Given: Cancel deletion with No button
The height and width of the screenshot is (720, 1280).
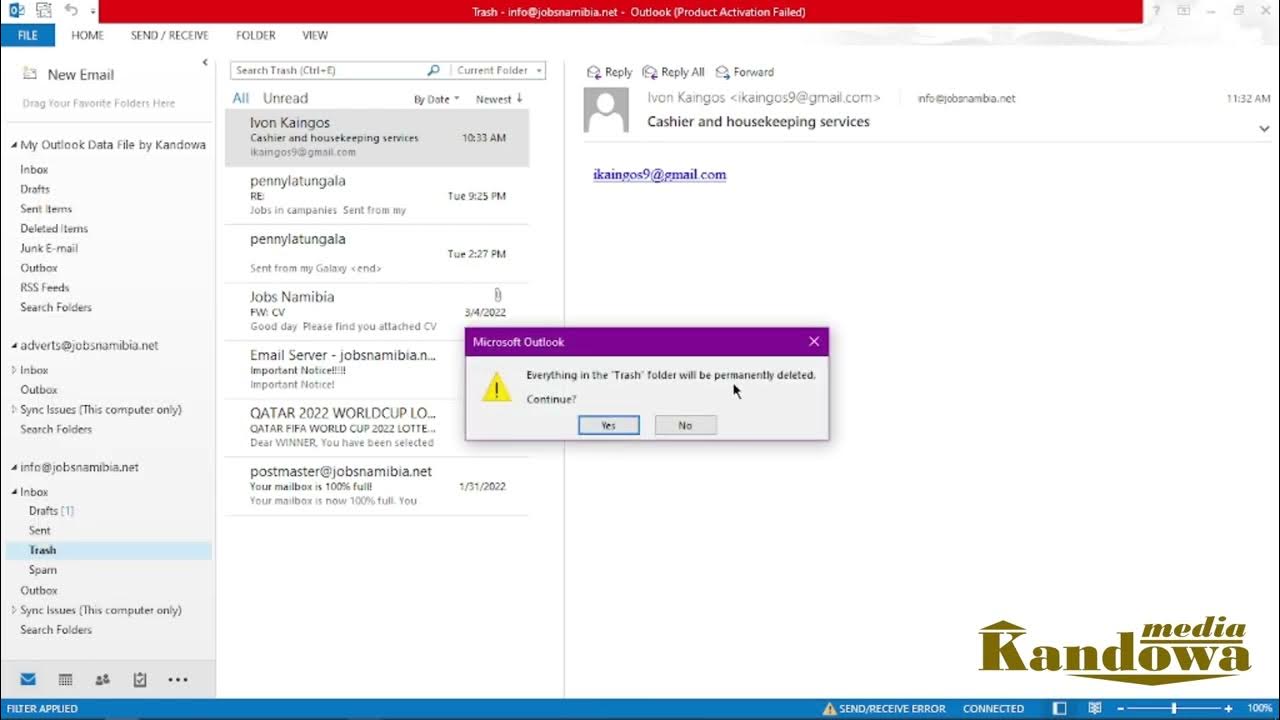Looking at the screenshot, I should pyautogui.click(x=685, y=425).
